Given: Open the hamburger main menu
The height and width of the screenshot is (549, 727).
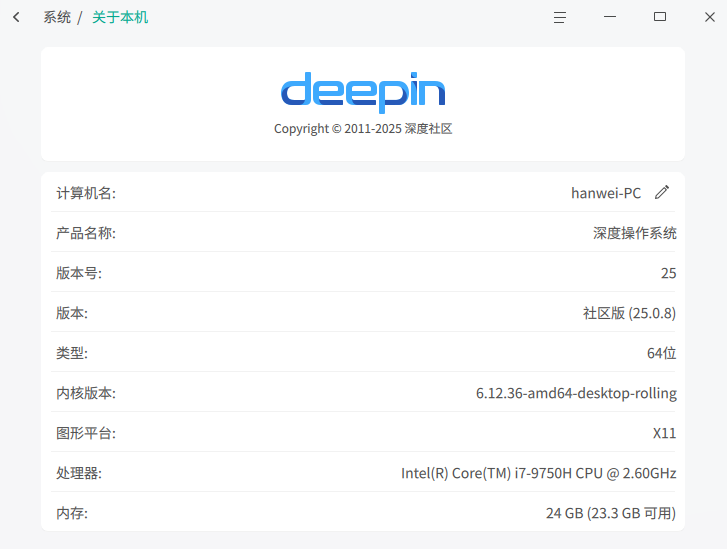Looking at the screenshot, I should 560,18.
